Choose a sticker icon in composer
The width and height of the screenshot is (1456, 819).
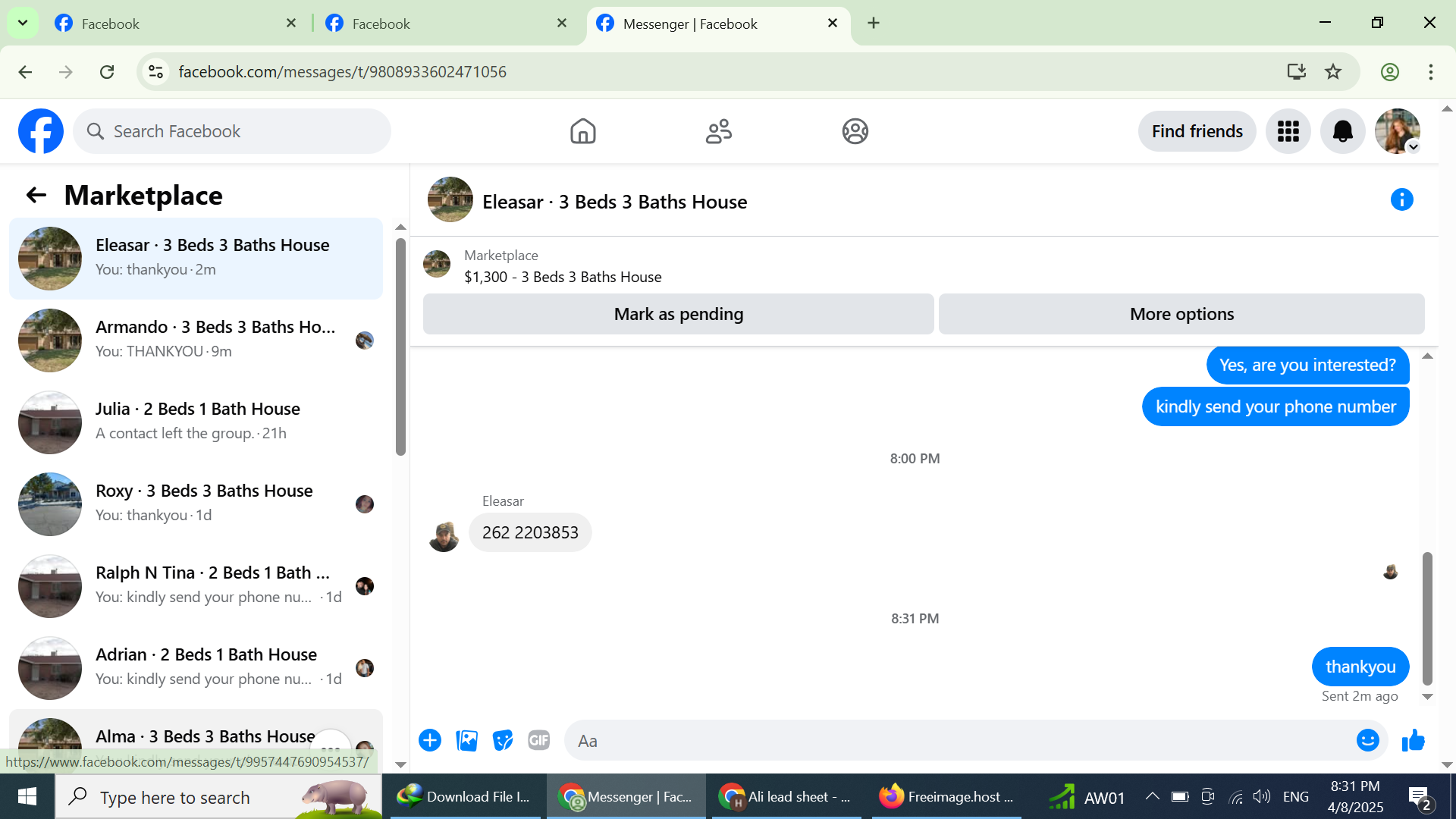[503, 740]
